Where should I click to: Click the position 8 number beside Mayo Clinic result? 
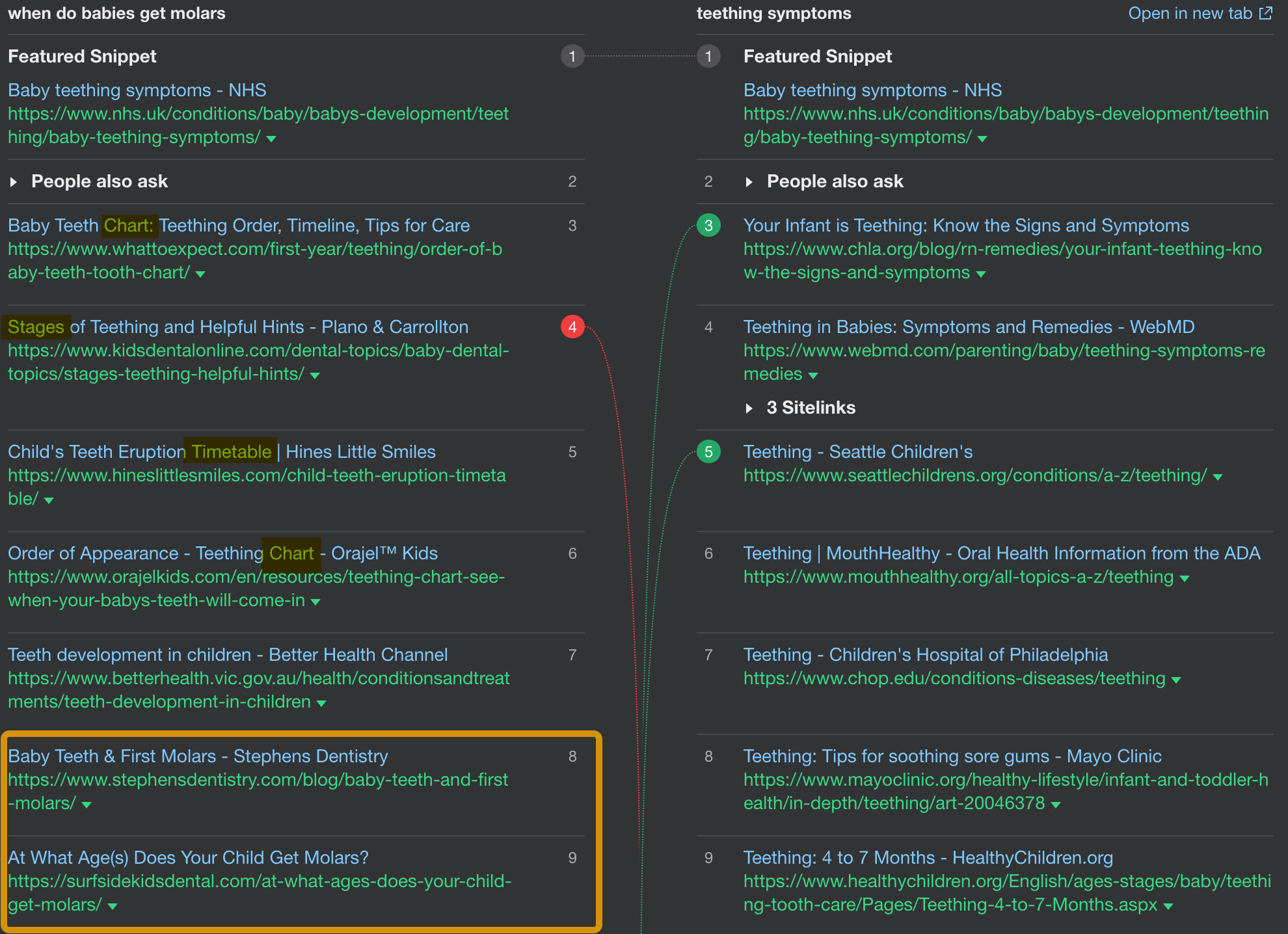pos(708,756)
